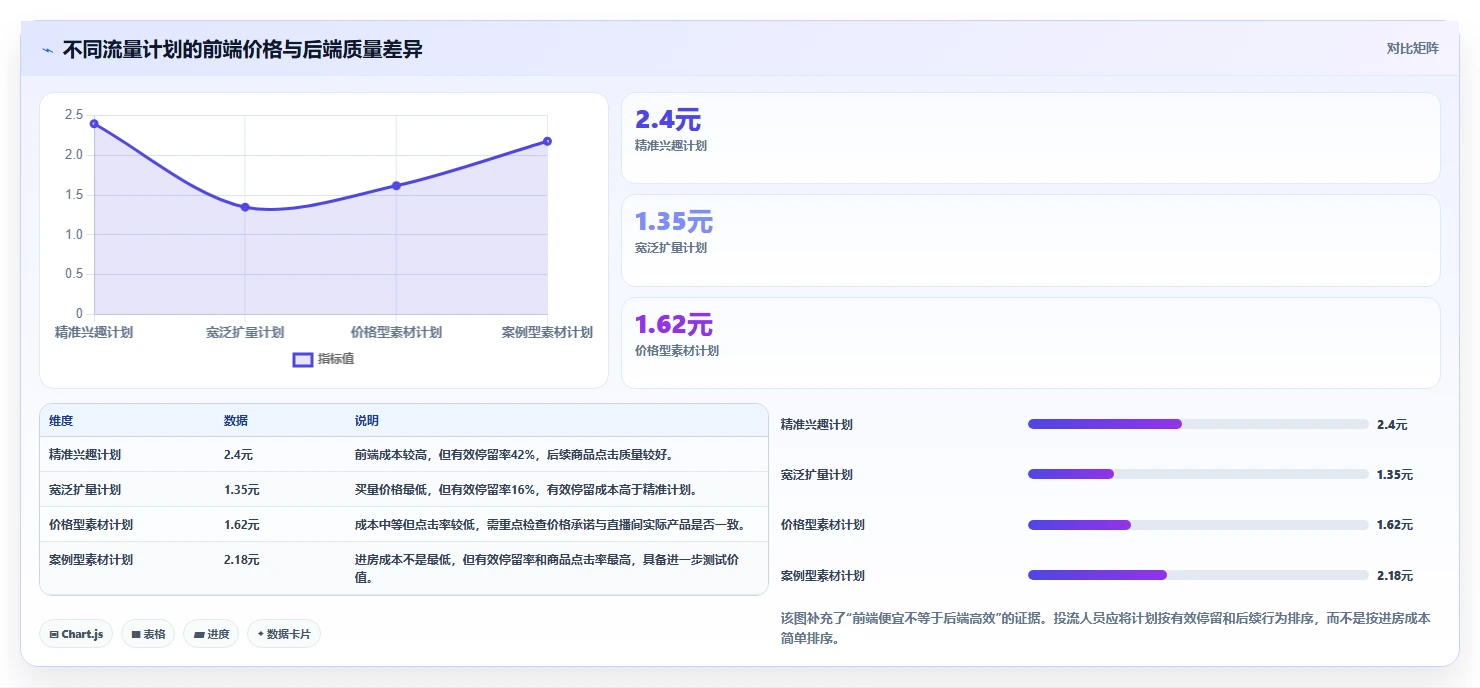Viewport: 1480px width, 688px height.
Task: Click the 2.5 y-axis label
Action: click(74, 115)
